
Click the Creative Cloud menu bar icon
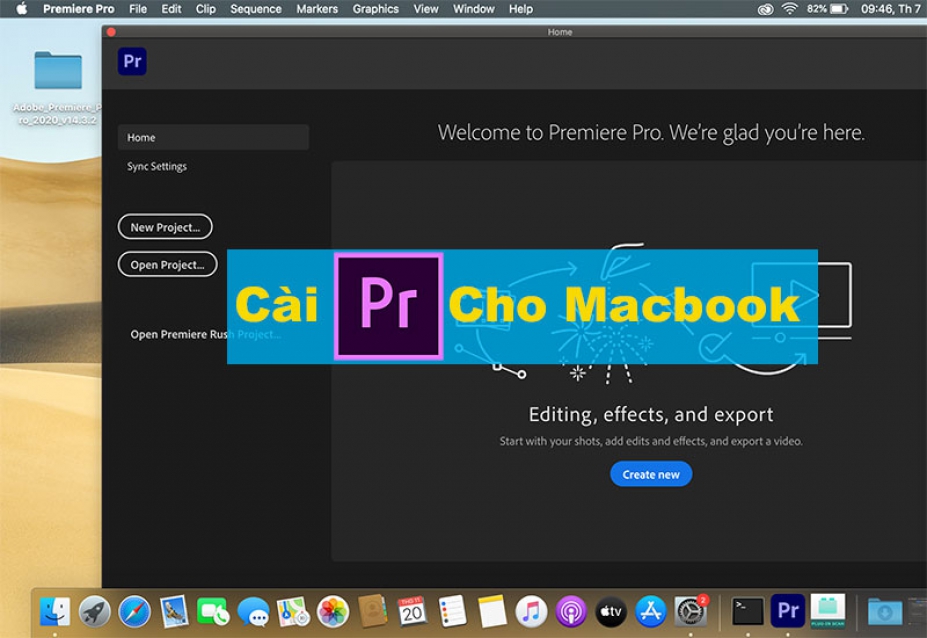pos(766,9)
